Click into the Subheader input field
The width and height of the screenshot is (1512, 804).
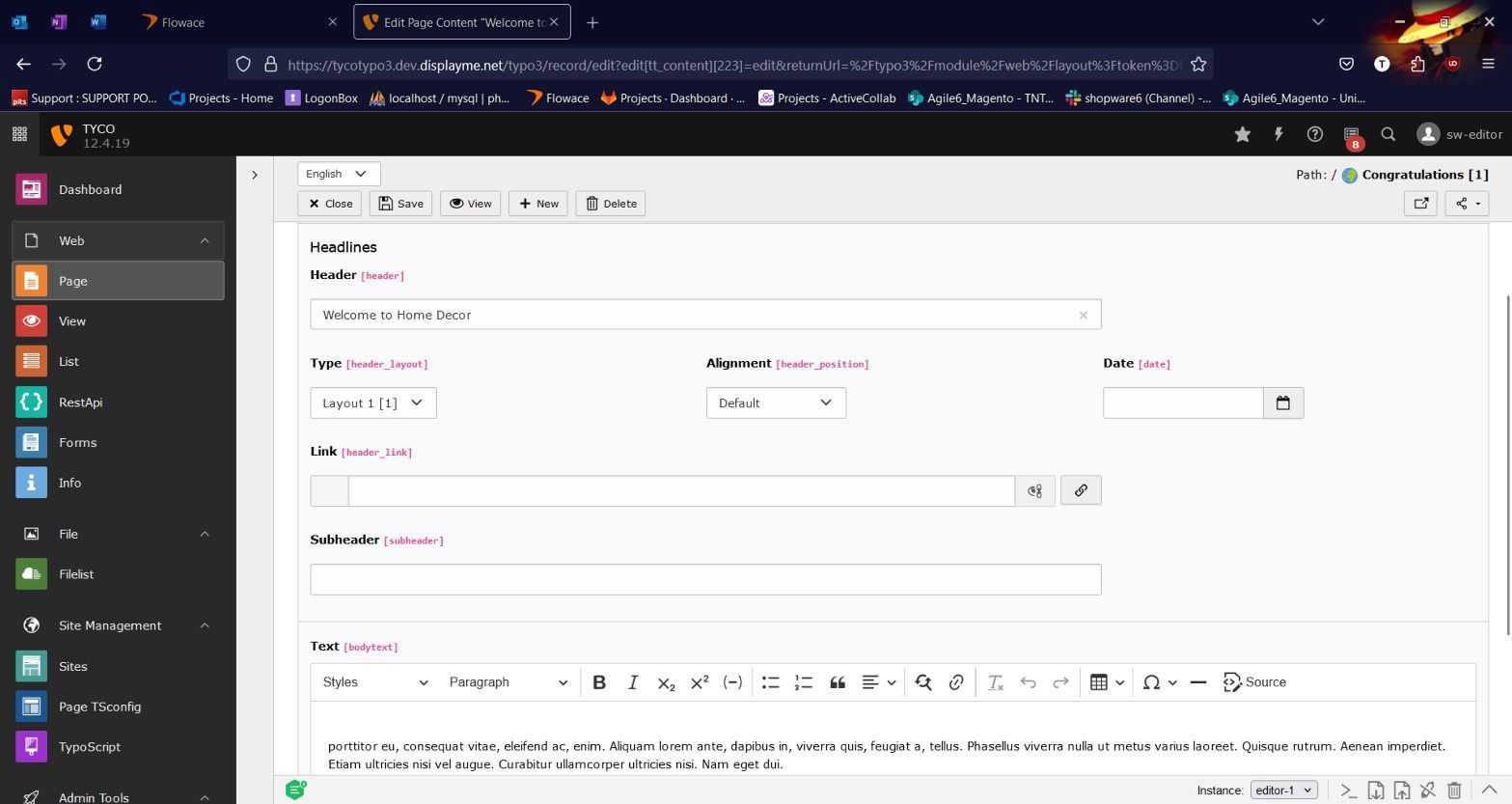(704, 579)
